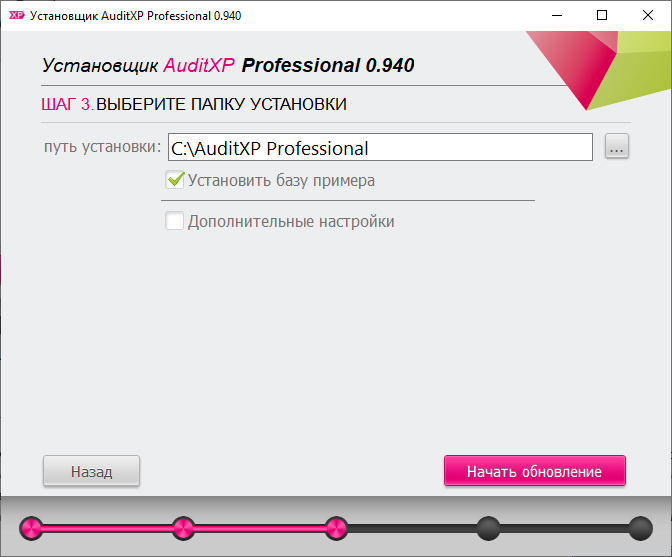The width and height of the screenshot is (672, 557).
Task: Close the installer window
Action: coord(648,15)
